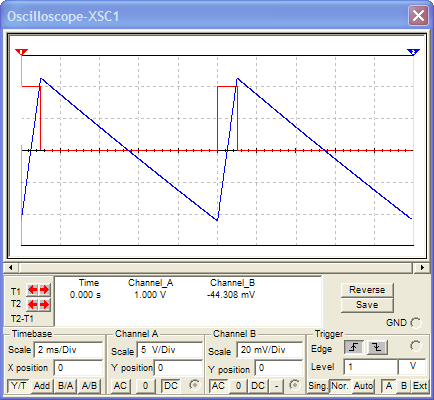Click the Timebase Scale 2 ms/Div field

click(68, 350)
